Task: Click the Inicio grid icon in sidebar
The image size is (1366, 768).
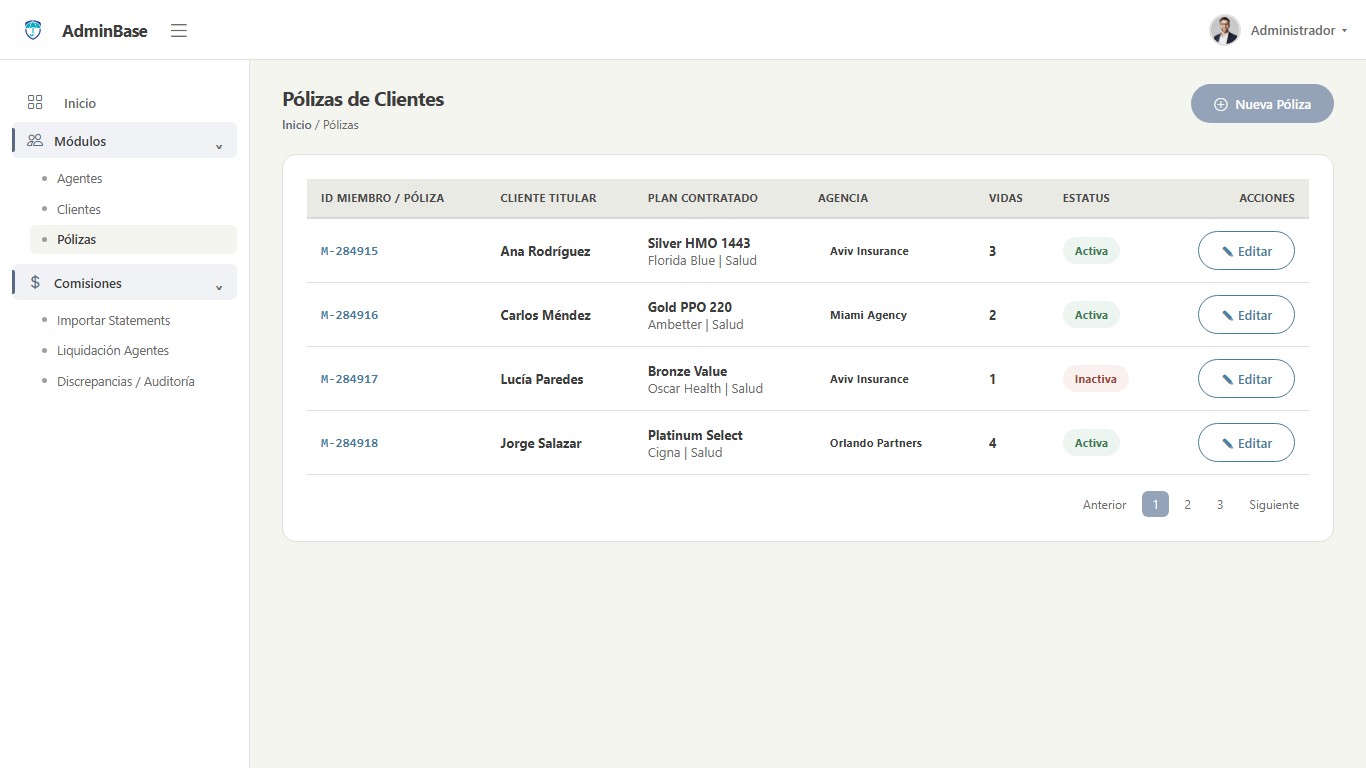Action: click(x=35, y=103)
